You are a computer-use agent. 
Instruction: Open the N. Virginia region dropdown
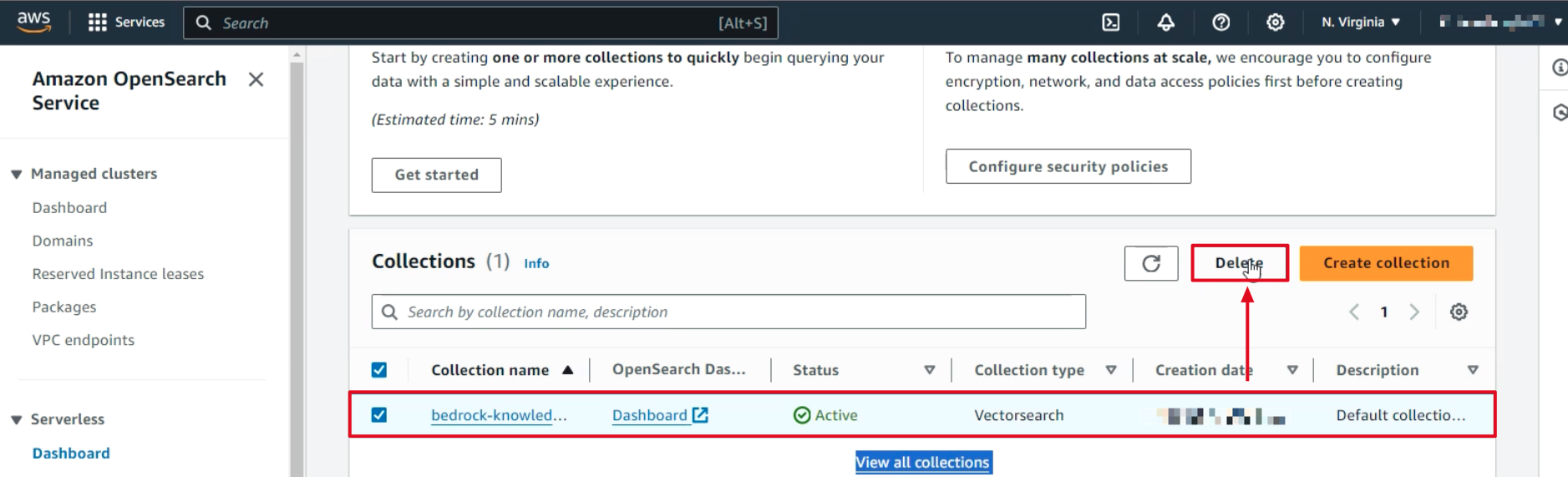[x=1360, y=23]
